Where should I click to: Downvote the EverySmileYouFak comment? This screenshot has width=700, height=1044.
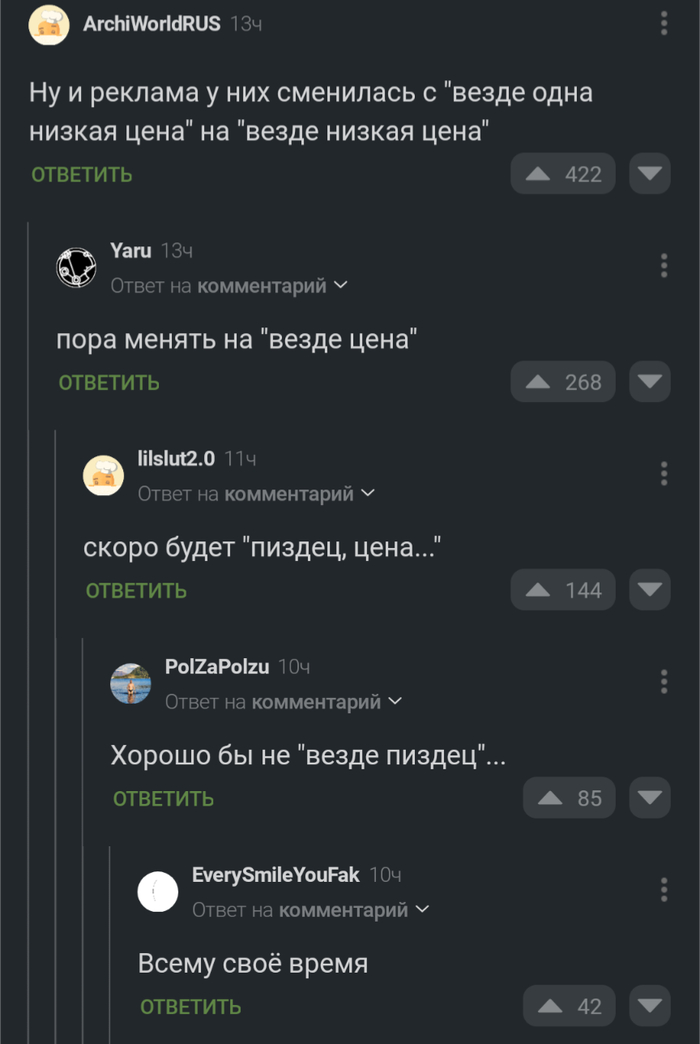(x=649, y=1005)
